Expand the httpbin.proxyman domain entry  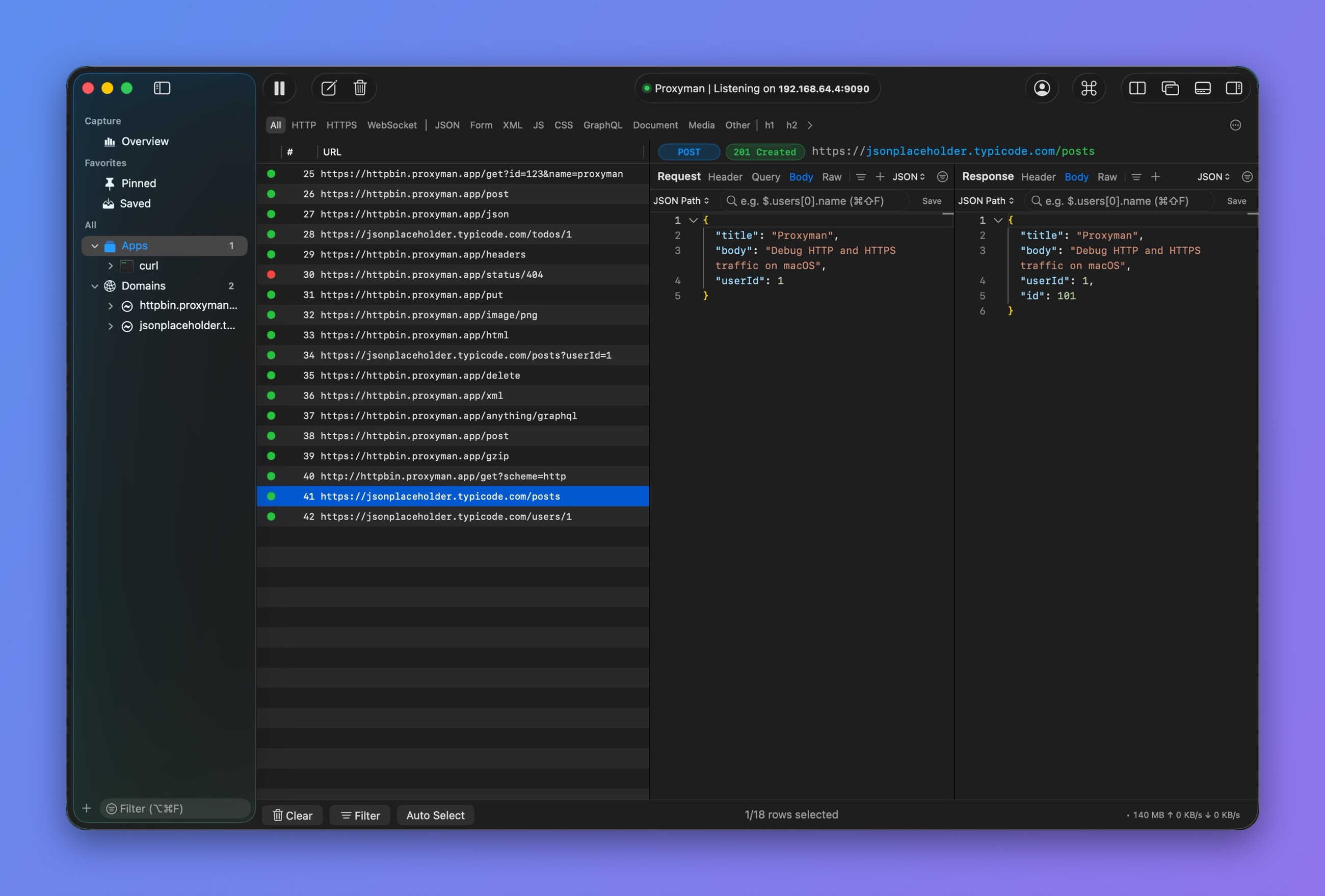click(110, 306)
